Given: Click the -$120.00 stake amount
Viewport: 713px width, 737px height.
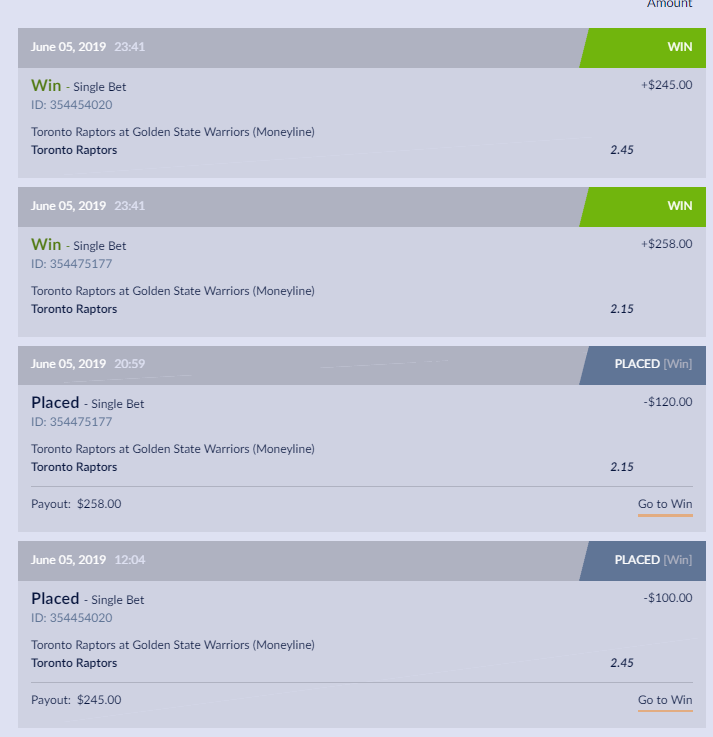Looking at the screenshot, I should (x=668, y=402).
